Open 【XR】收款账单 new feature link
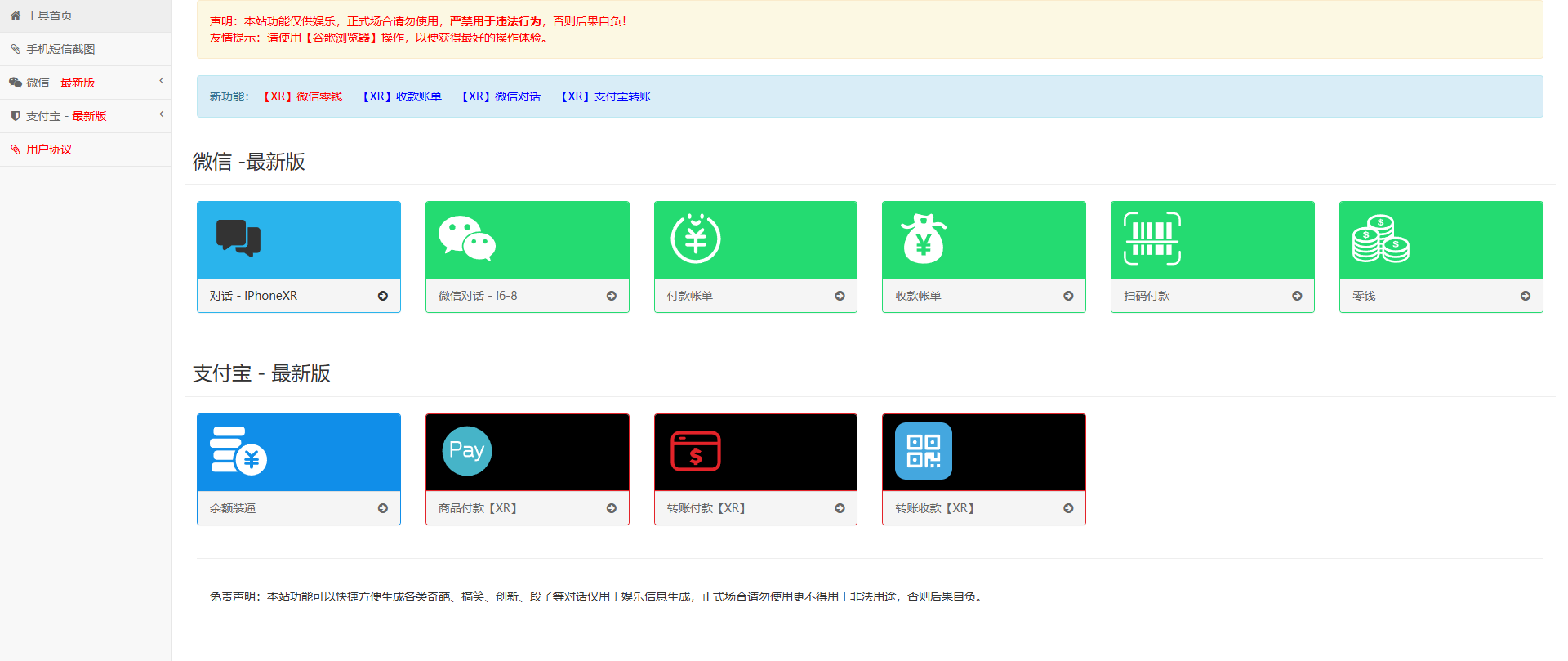 click(x=400, y=96)
